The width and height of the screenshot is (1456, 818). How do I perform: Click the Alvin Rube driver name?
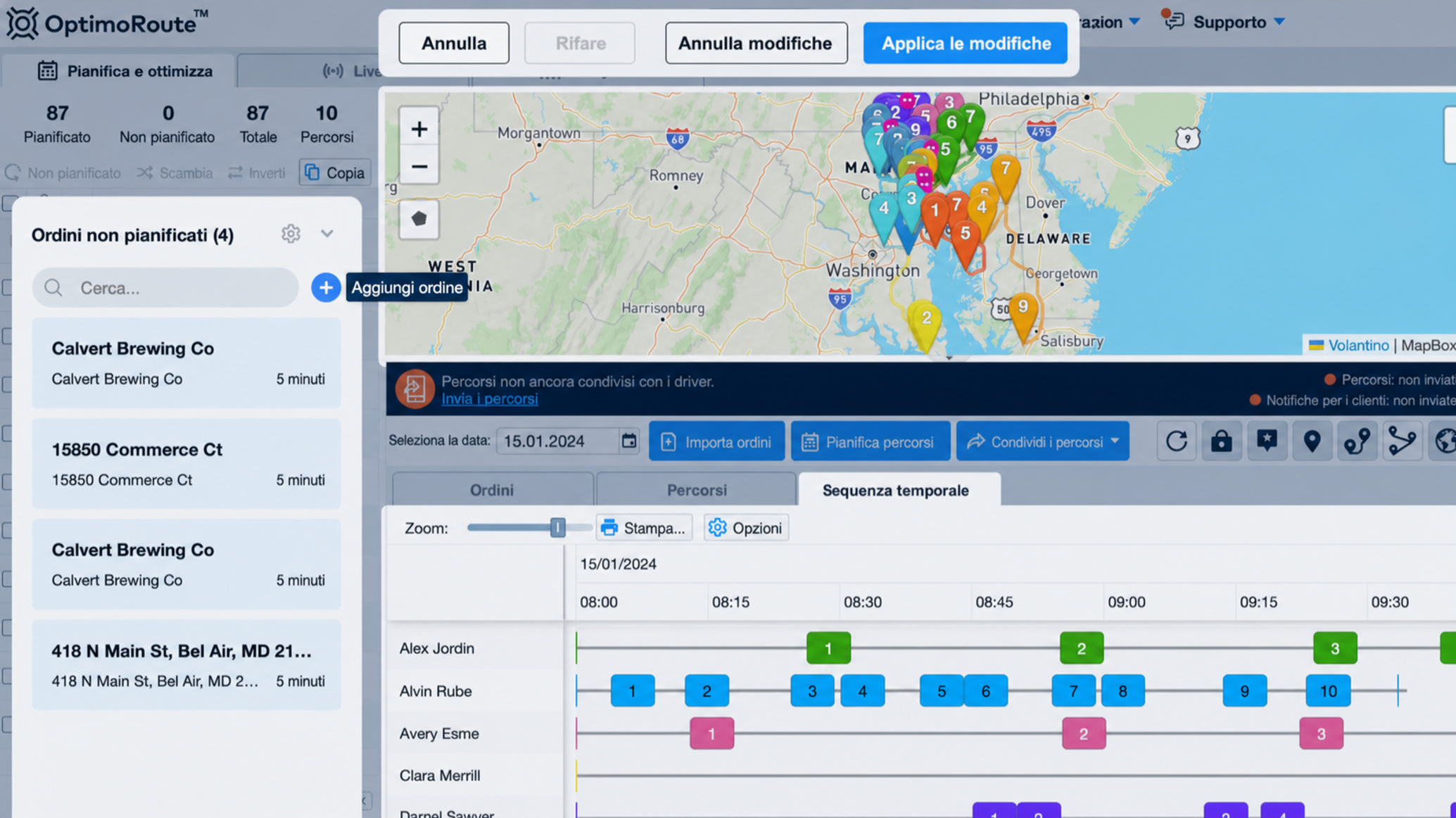(436, 691)
